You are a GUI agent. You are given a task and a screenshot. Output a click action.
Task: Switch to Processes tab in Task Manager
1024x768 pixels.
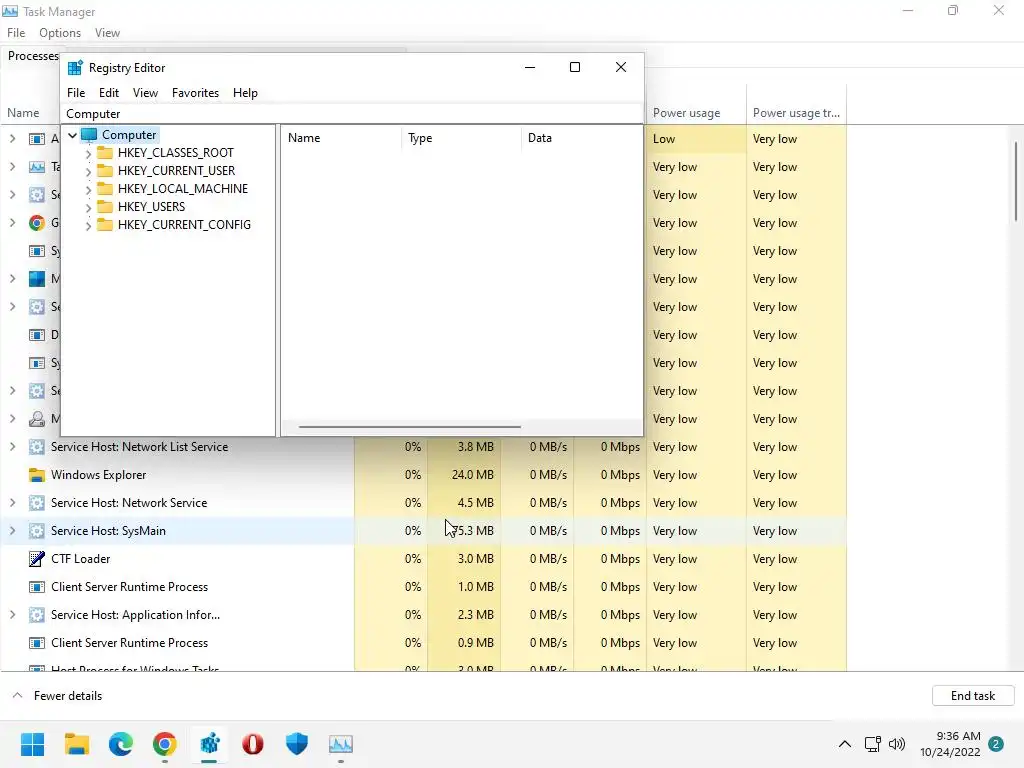pyautogui.click(x=33, y=56)
